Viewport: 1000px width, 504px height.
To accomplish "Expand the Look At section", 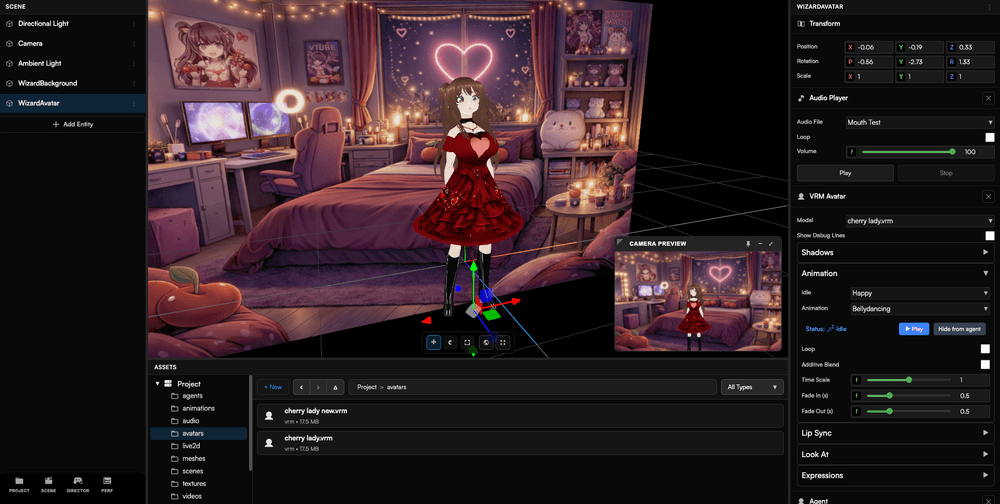I will [895, 454].
